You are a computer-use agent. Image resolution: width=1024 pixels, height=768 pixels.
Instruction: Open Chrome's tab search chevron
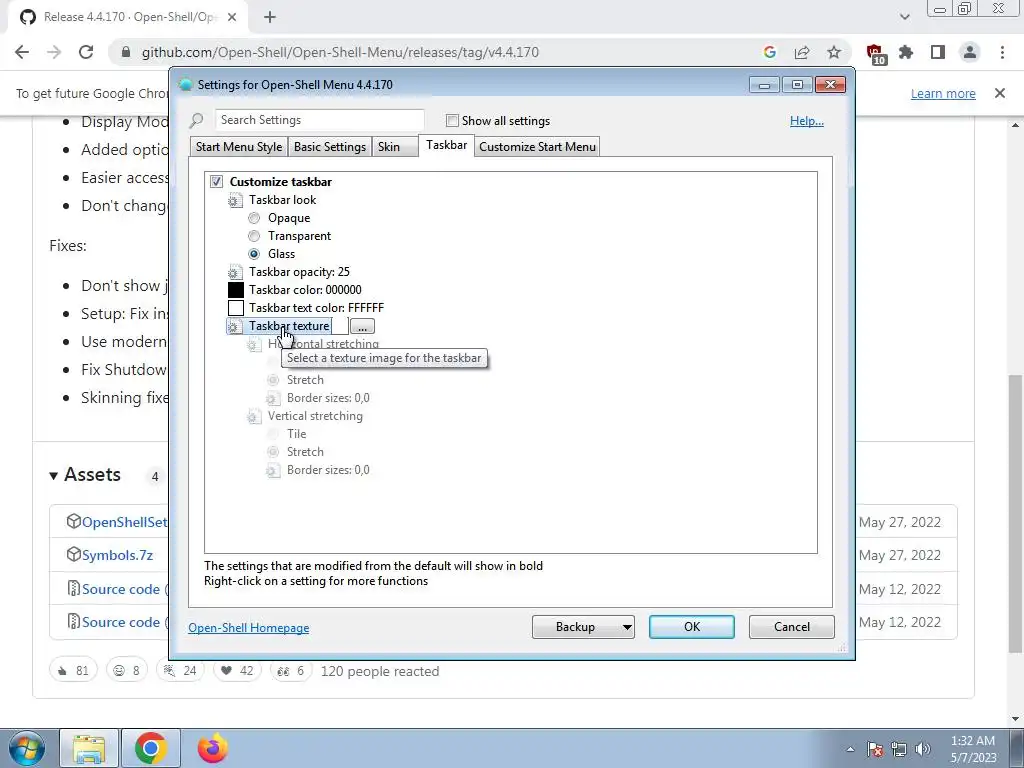click(904, 17)
